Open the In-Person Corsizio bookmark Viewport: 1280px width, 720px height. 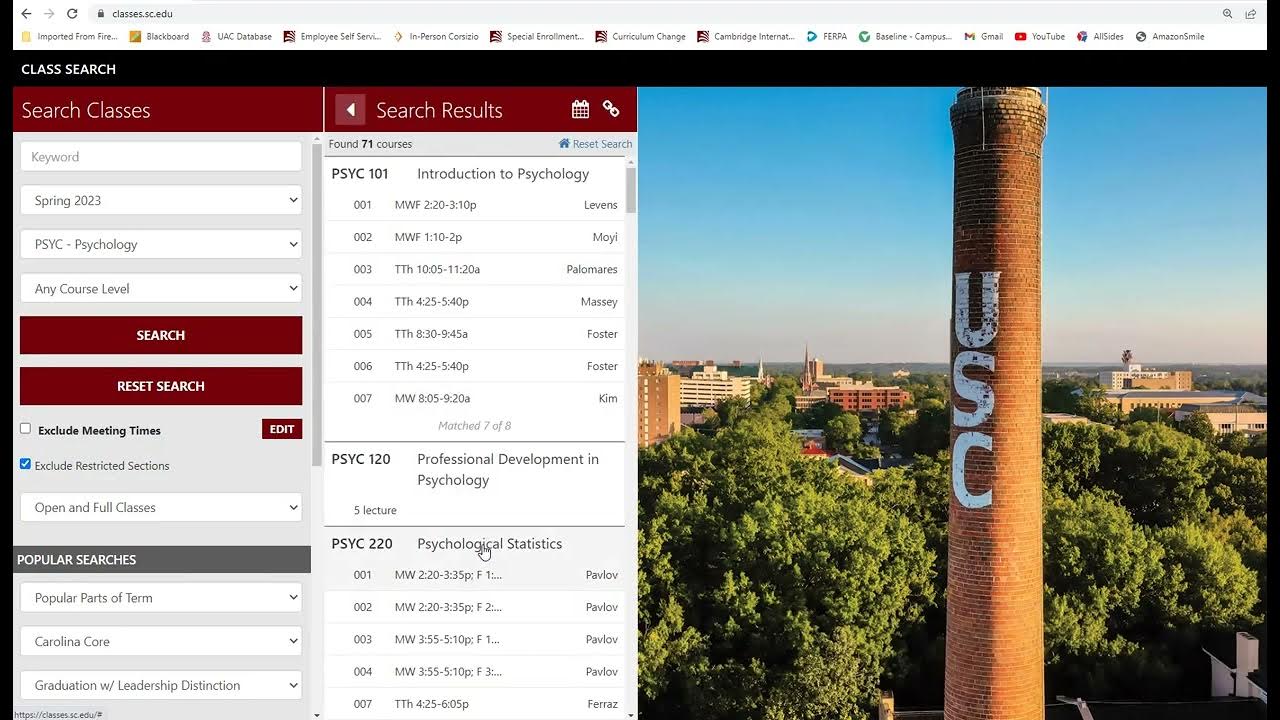click(435, 36)
